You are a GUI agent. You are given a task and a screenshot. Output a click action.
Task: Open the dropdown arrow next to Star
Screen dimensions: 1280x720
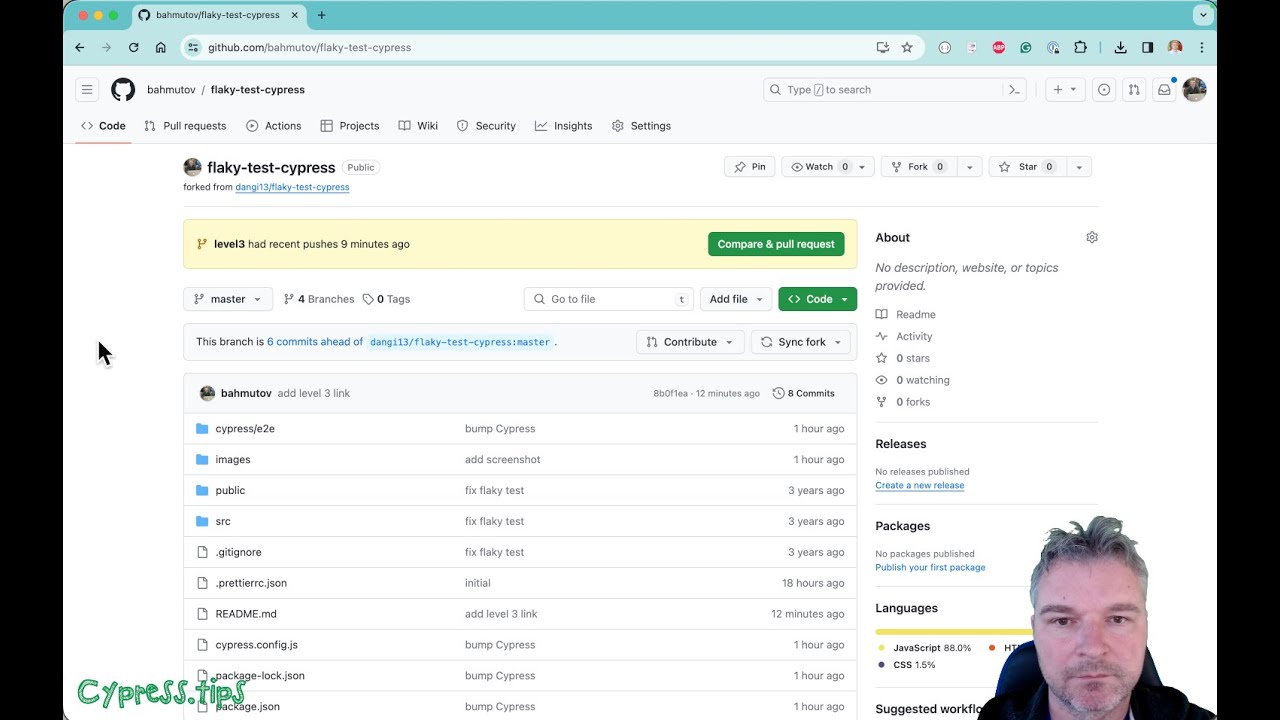(x=1079, y=167)
